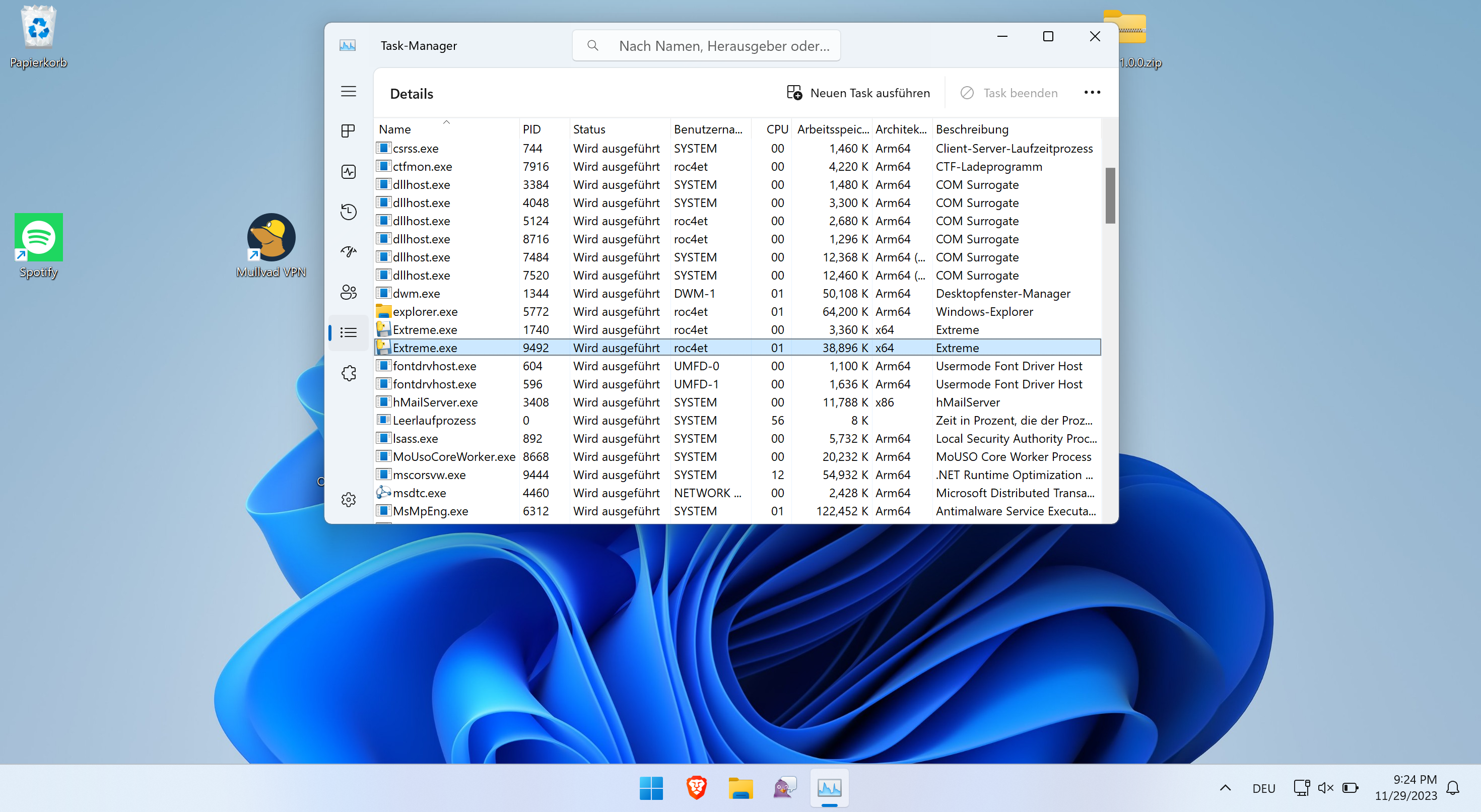Open Startup apps page icon

click(349, 252)
